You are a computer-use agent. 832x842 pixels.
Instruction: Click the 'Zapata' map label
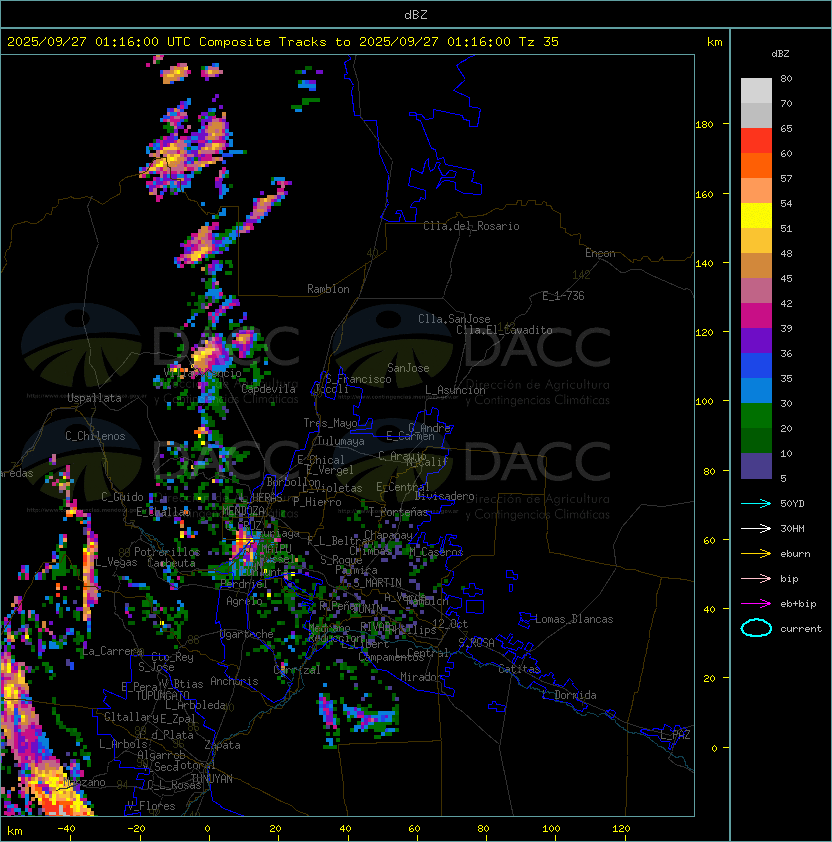click(x=222, y=745)
